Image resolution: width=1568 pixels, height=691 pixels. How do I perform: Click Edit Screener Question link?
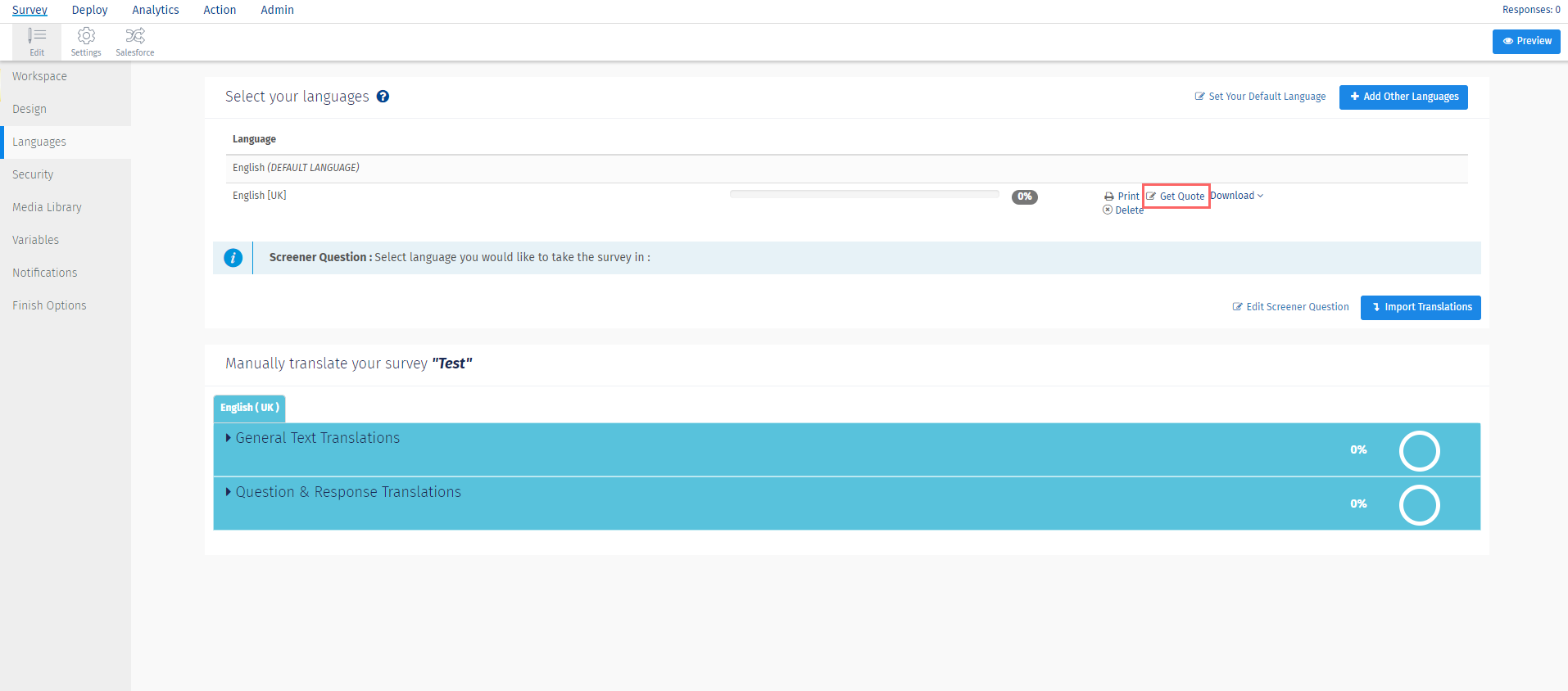coord(1290,307)
